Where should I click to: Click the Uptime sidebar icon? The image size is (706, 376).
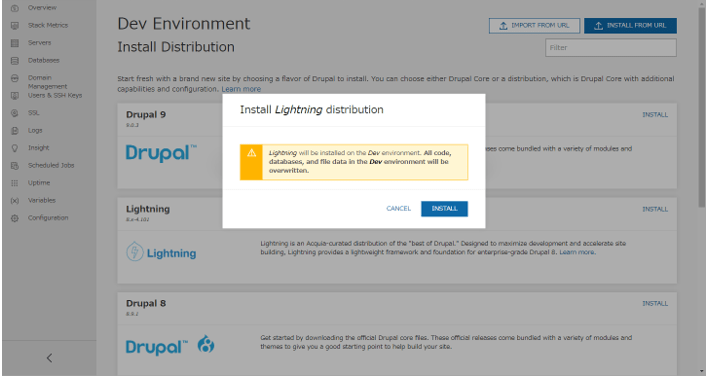15,183
